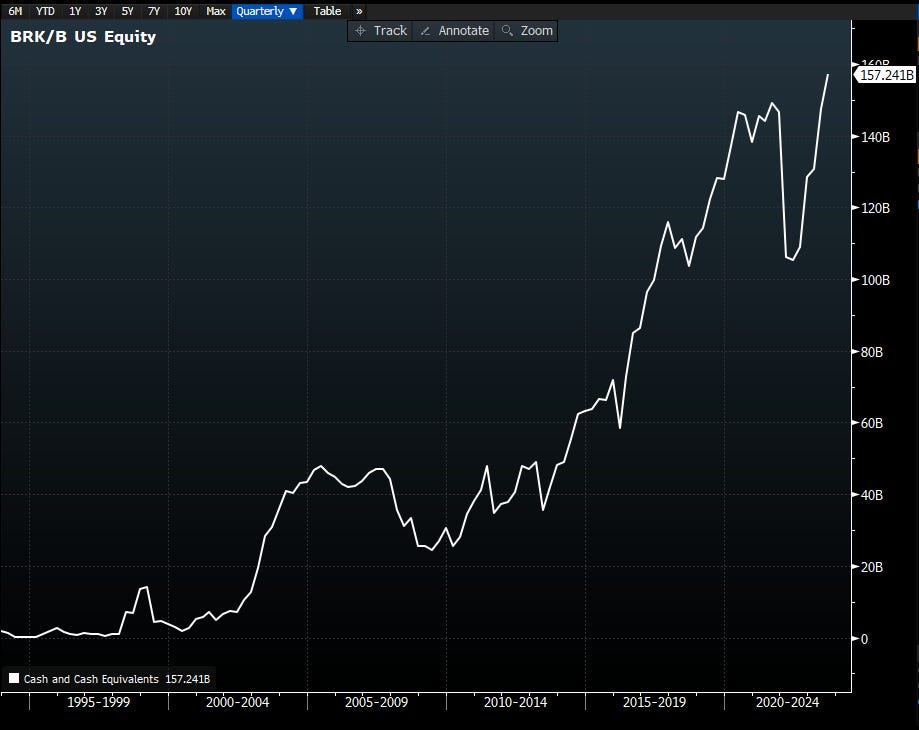
Task: Select the 10Y time range
Action: tap(183, 11)
